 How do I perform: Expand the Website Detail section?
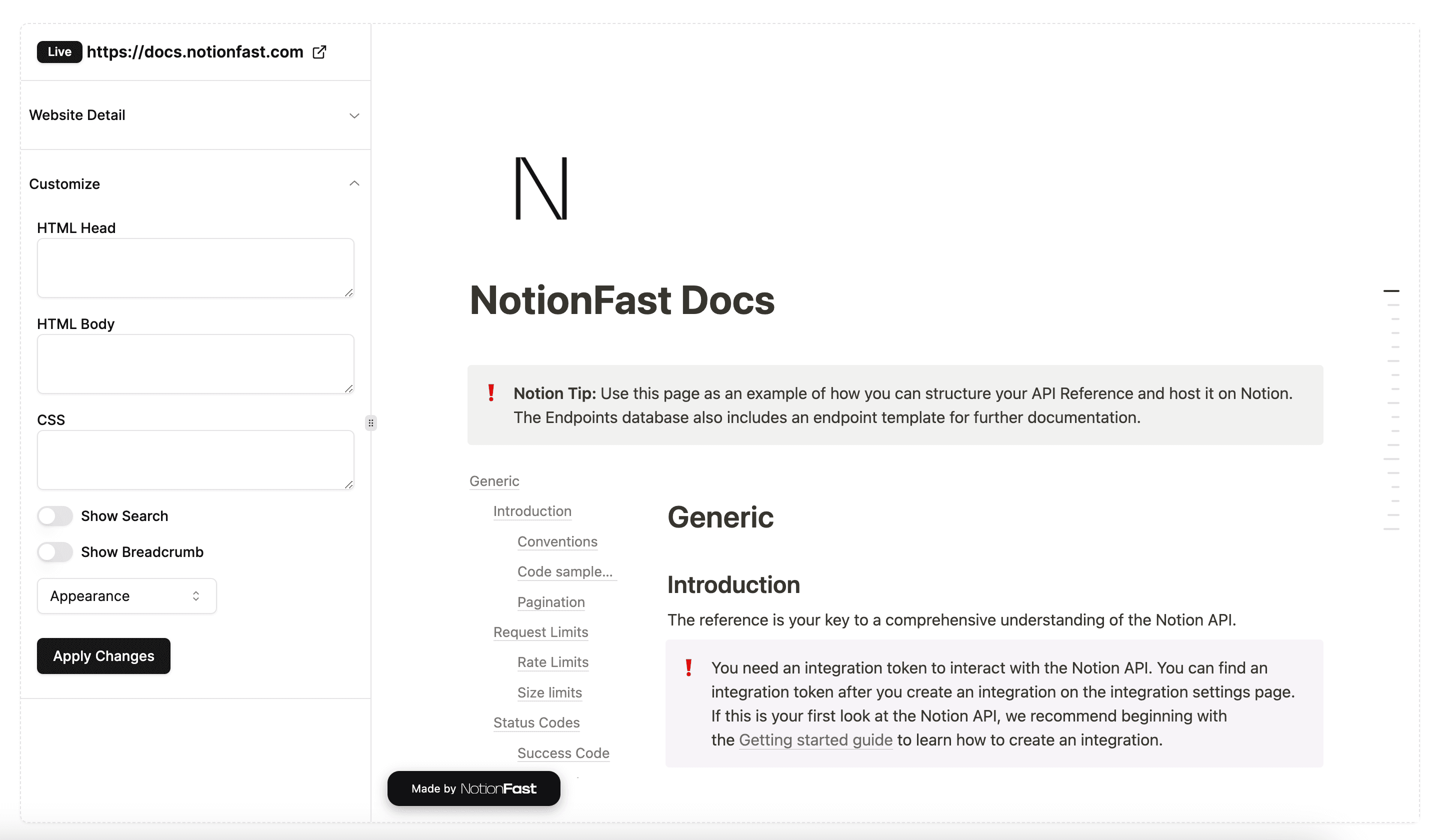click(195, 115)
